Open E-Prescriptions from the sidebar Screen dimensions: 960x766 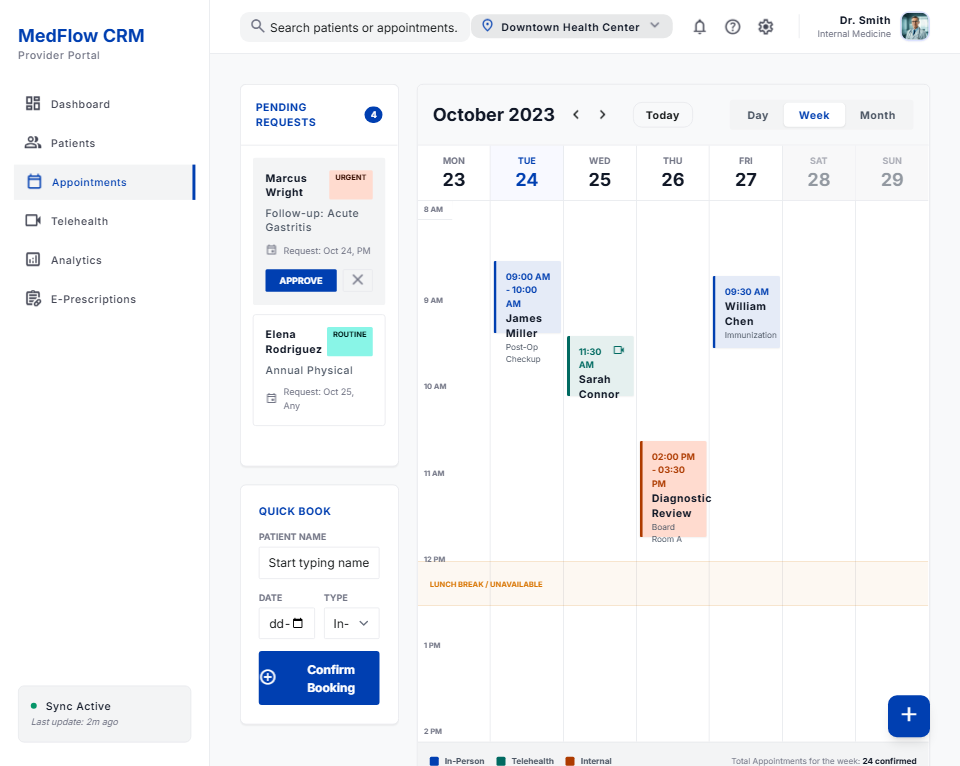104,299
